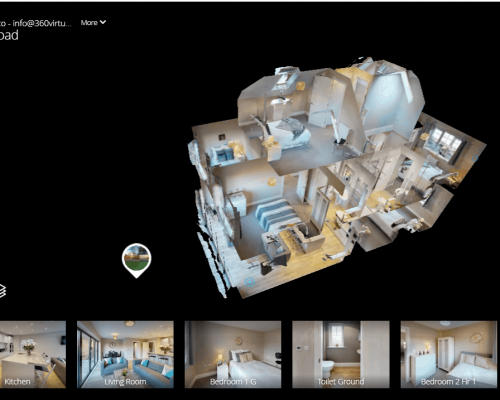Viewport: 500px width, 400px height.
Task: Open yellow Mattertag above striped-bed bedroom
Action: pyautogui.click(x=272, y=182)
